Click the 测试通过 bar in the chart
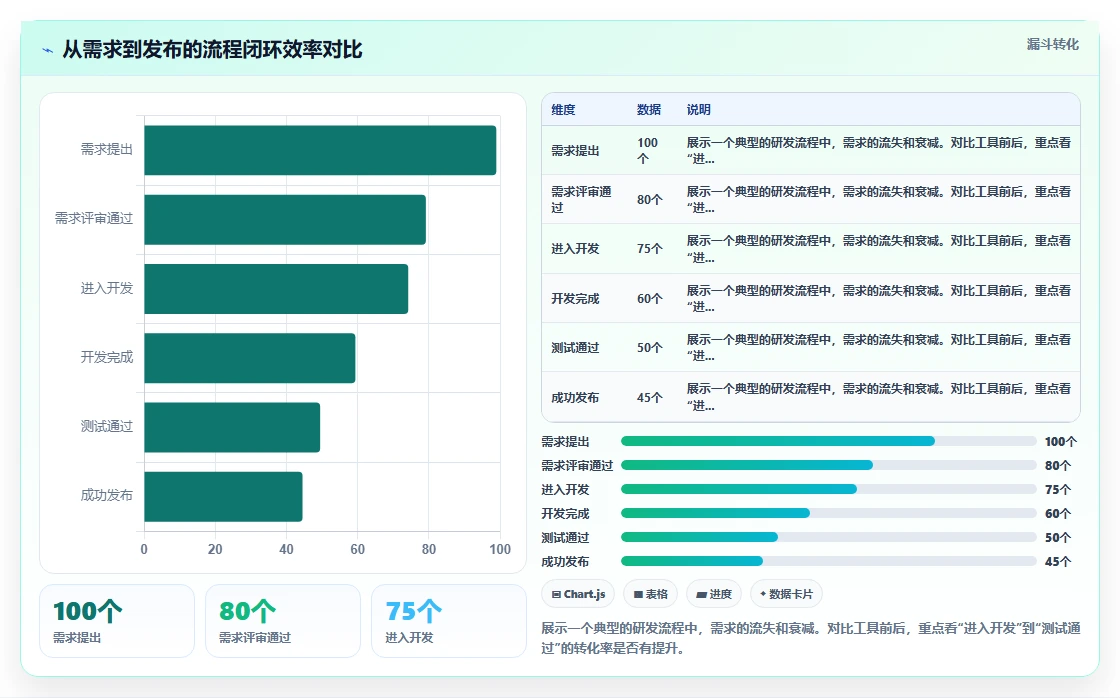Screen dimensions: 1120x698 (x=232, y=427)
